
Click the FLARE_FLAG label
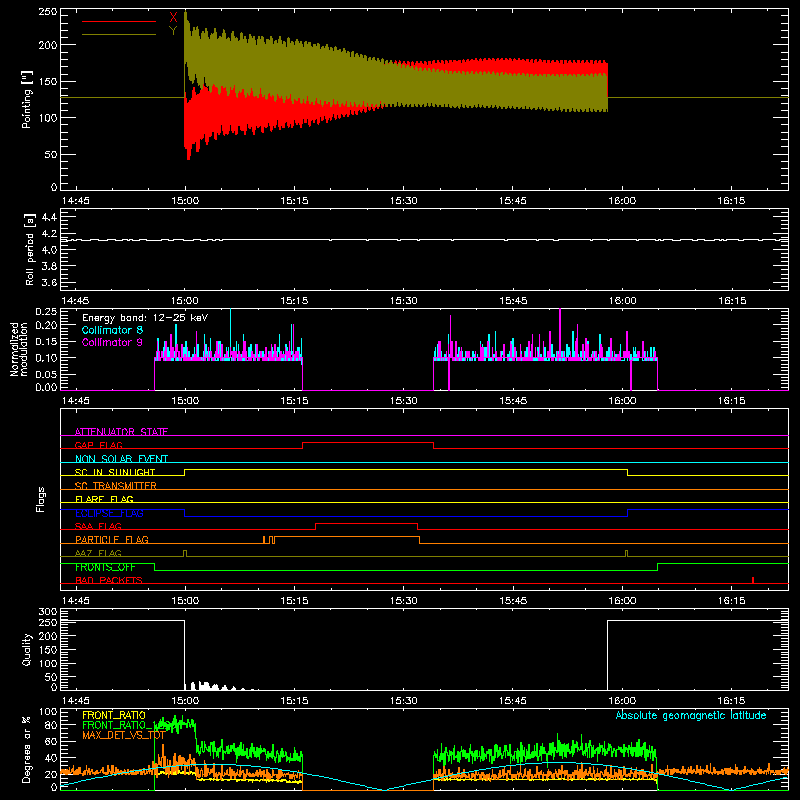pyautogui.click(x=104, y=499)
